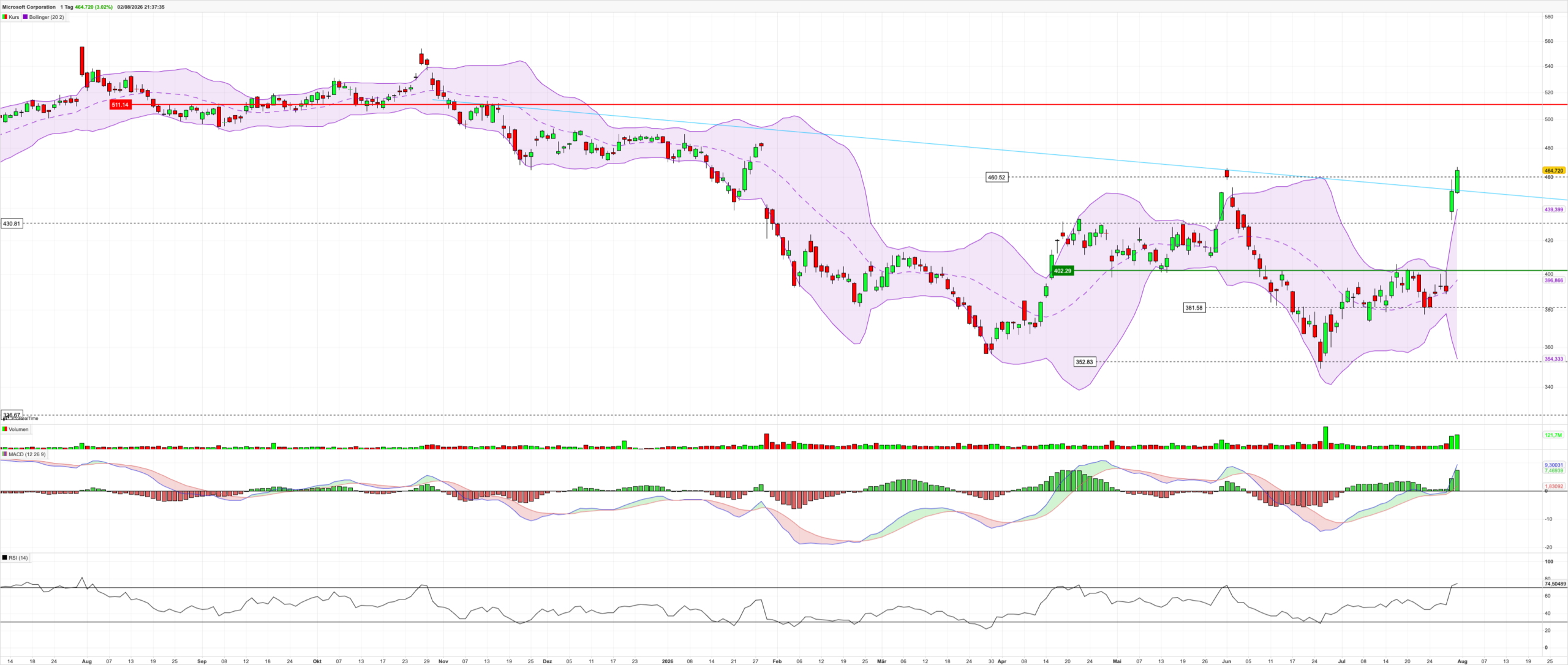1568x665 pixels.
Task: Click the 7,46939 MACD histogram value
Action: (x=1554, y=470)
